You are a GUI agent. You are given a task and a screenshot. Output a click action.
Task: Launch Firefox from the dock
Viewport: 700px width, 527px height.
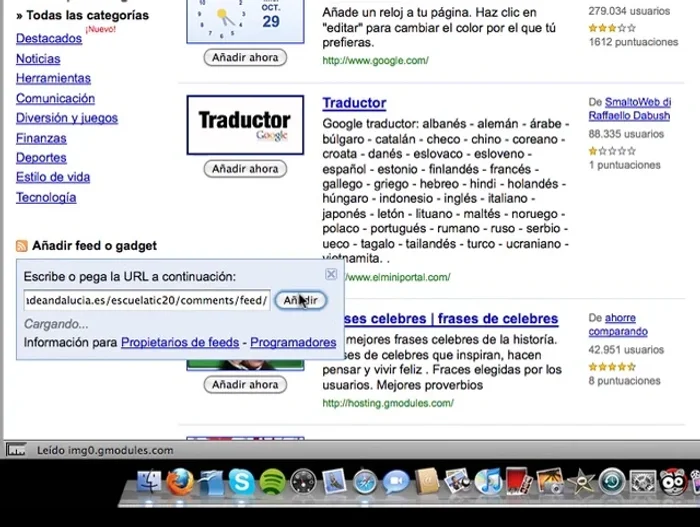point(180,482)
